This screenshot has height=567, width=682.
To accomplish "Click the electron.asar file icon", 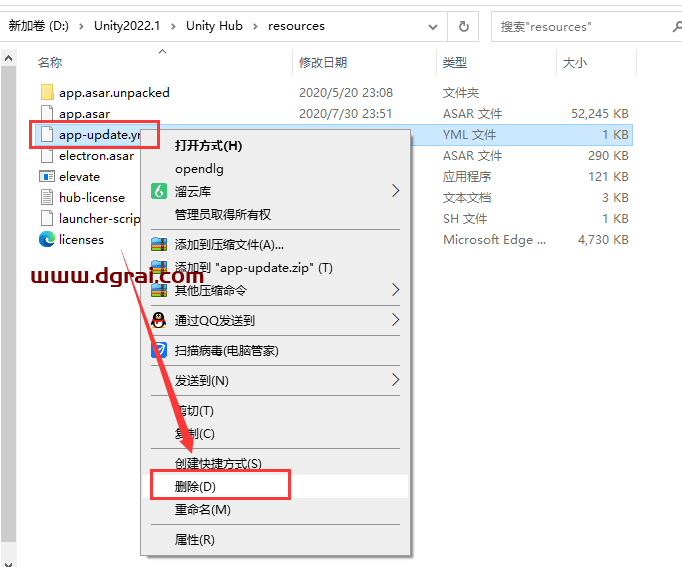I will click(x=47, y=155).
